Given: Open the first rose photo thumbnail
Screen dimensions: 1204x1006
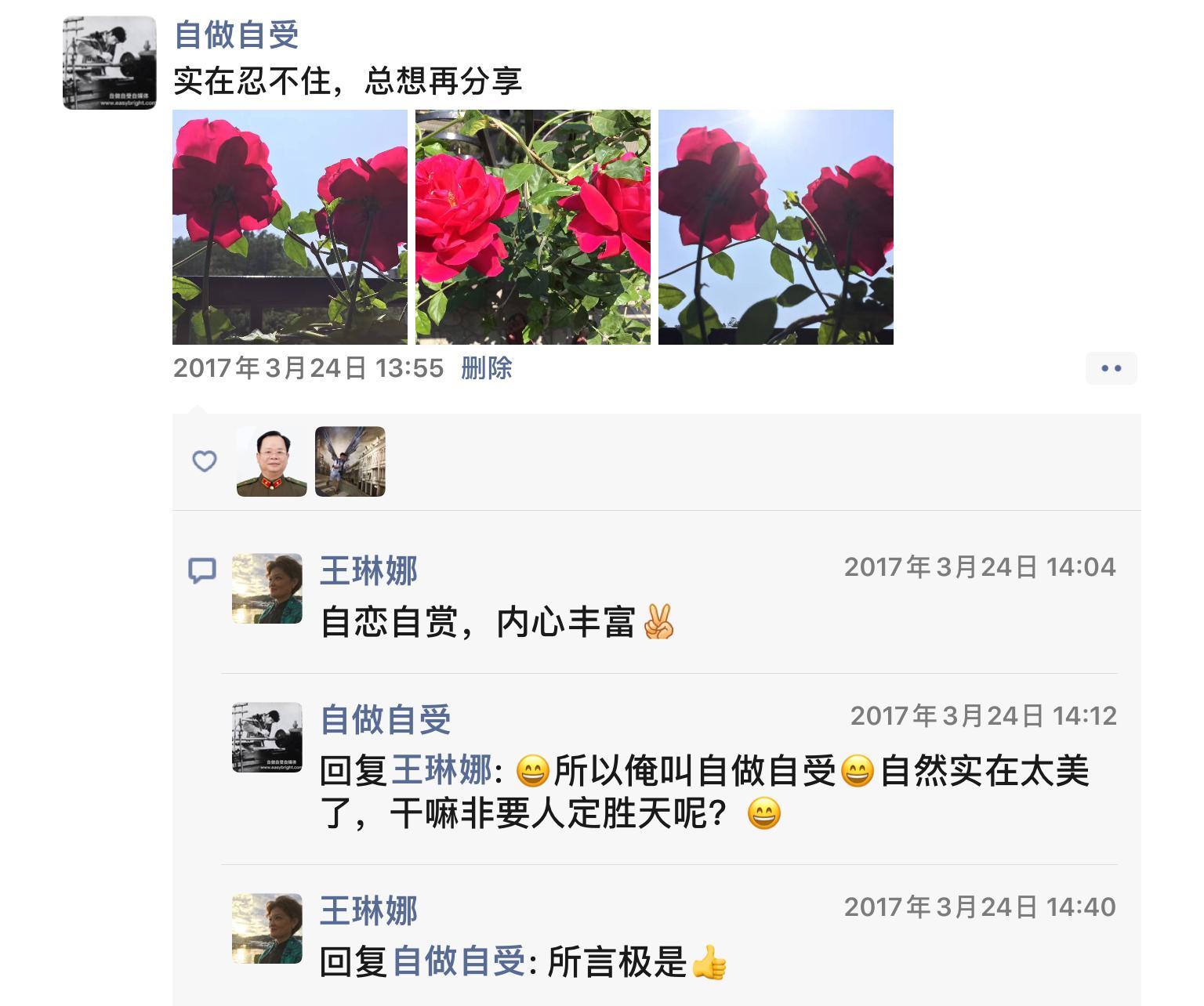Looking at the screenshot, I should click(x=290, y=227).
